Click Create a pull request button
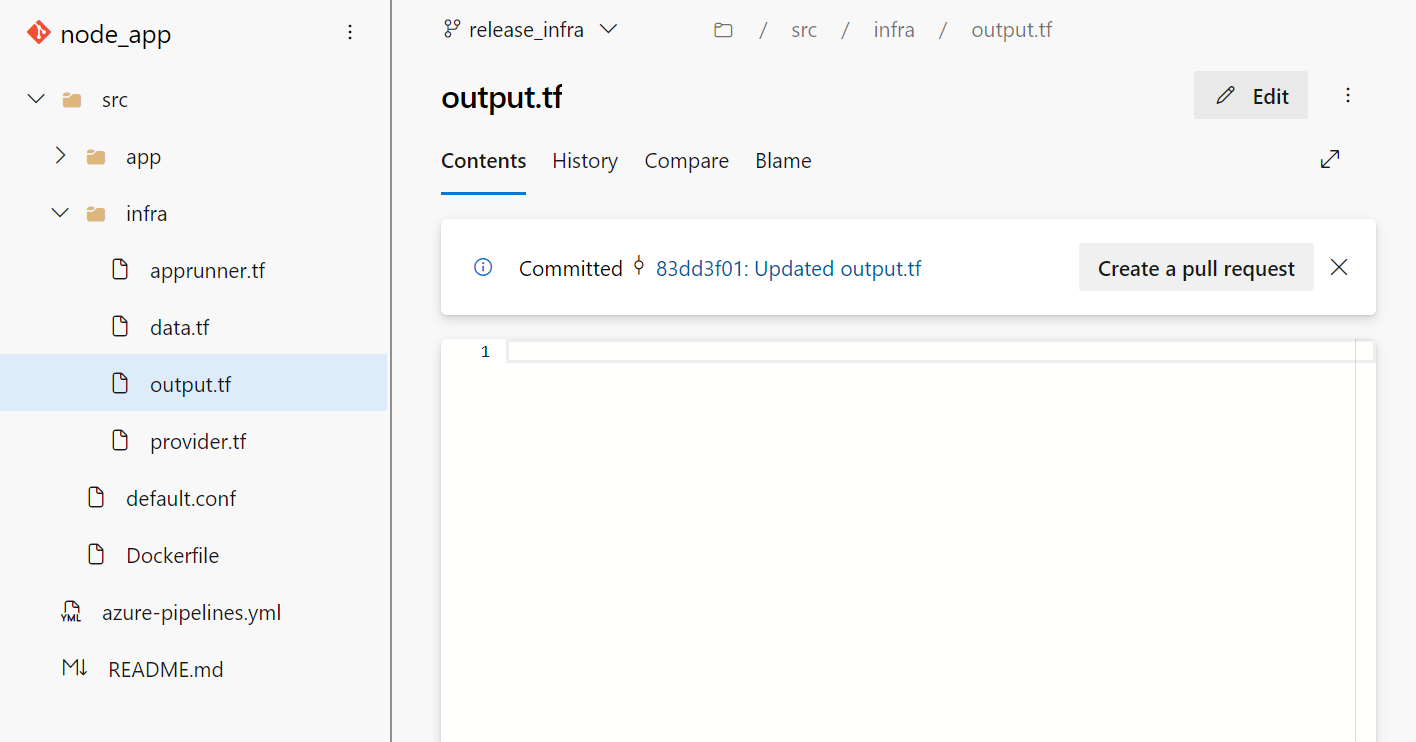Viewport: 1416px width, 742px height. click(1196, 267)
